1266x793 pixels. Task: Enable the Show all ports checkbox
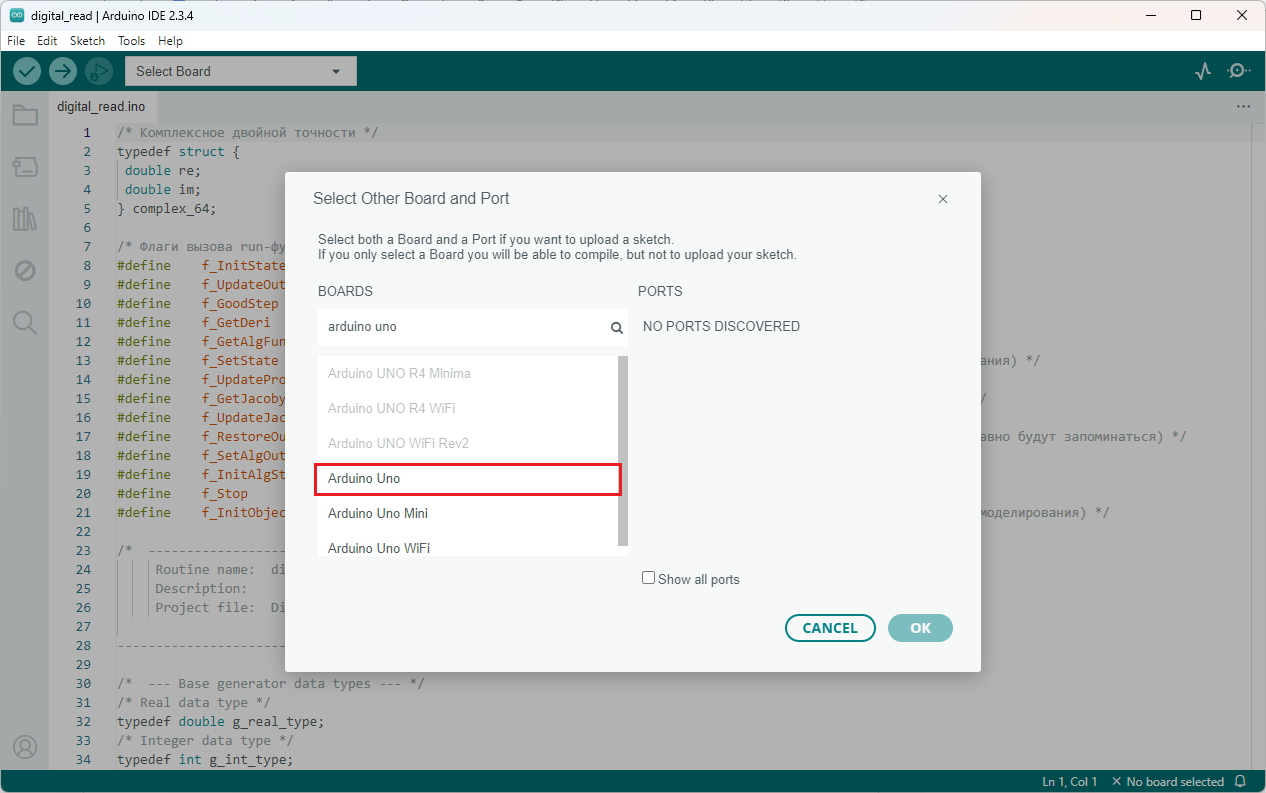pyautogui.click(x=649, y=578)
